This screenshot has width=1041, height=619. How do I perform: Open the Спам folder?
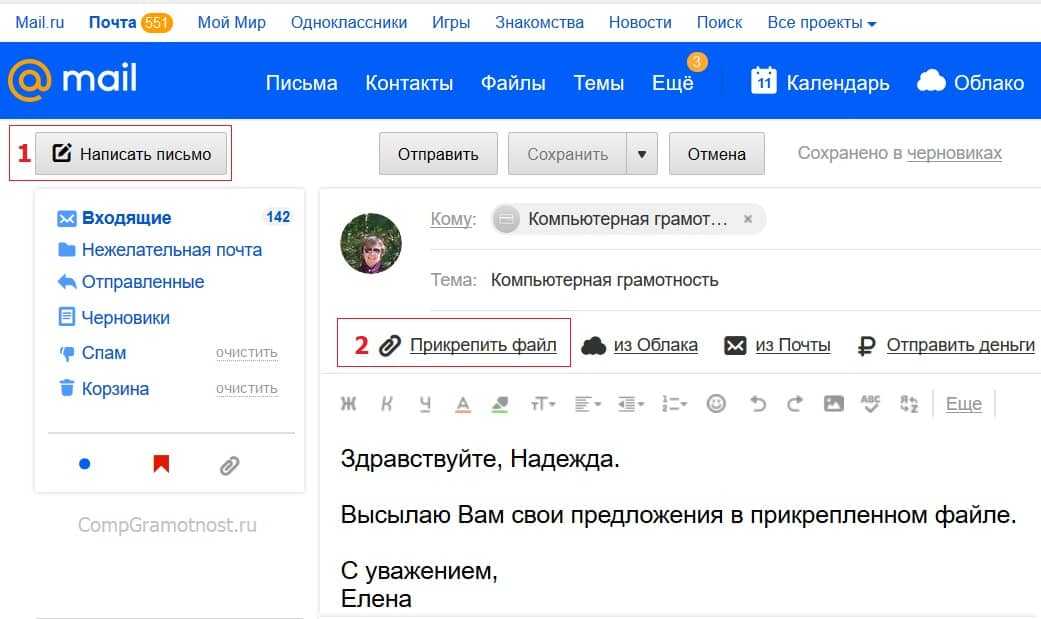104,353
